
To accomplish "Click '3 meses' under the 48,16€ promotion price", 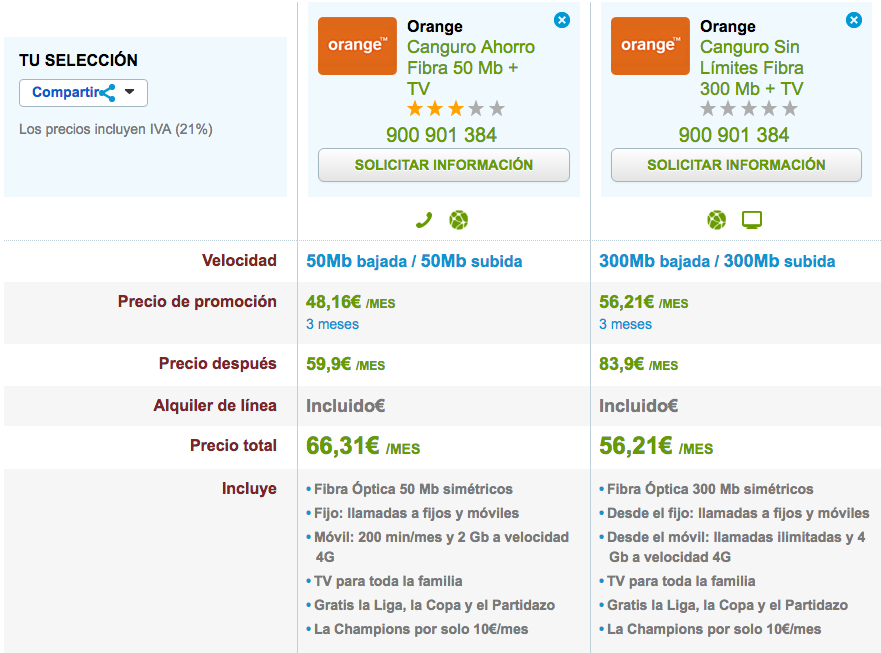I will click(x=332, y=324).
